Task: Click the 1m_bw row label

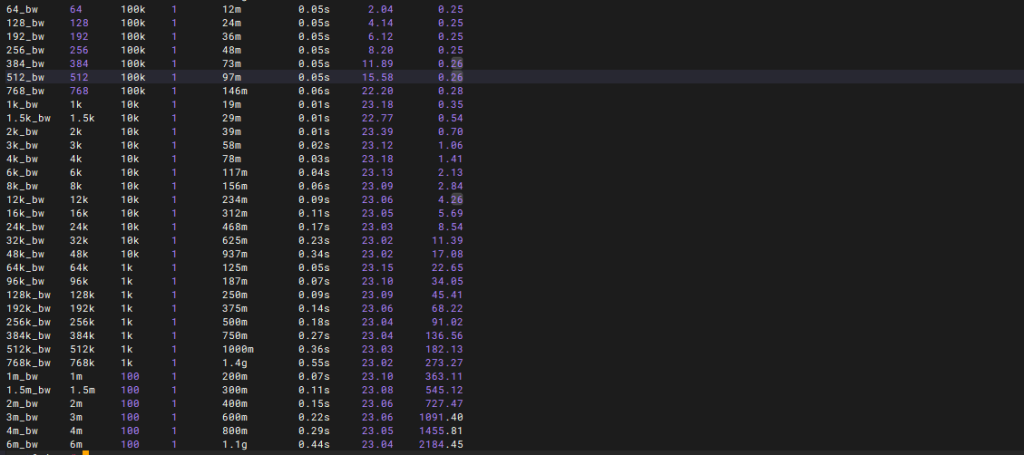Action: pos(22,376)
